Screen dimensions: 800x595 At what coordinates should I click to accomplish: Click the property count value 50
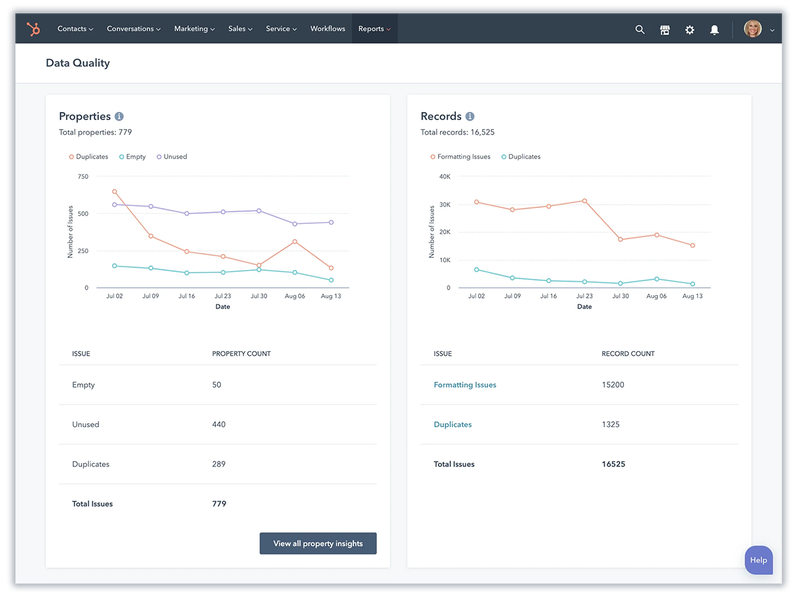(217, 385)
